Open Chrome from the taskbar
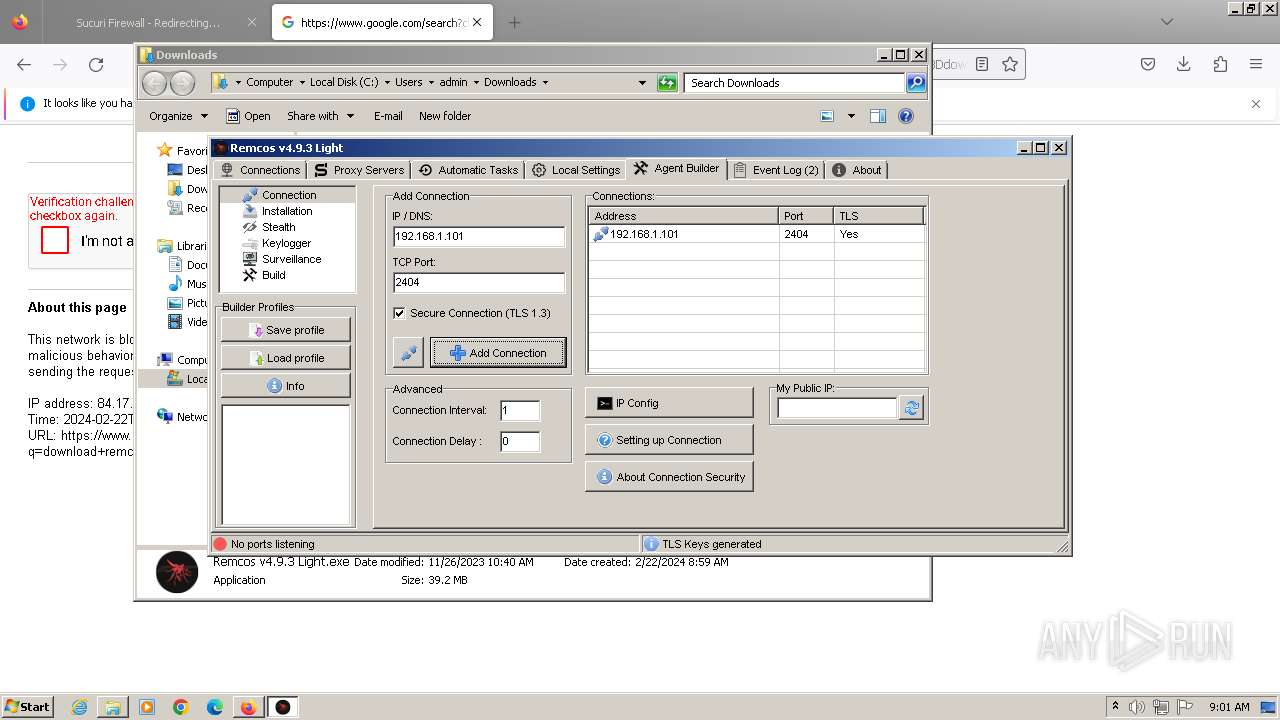 (x=181, y=707)
